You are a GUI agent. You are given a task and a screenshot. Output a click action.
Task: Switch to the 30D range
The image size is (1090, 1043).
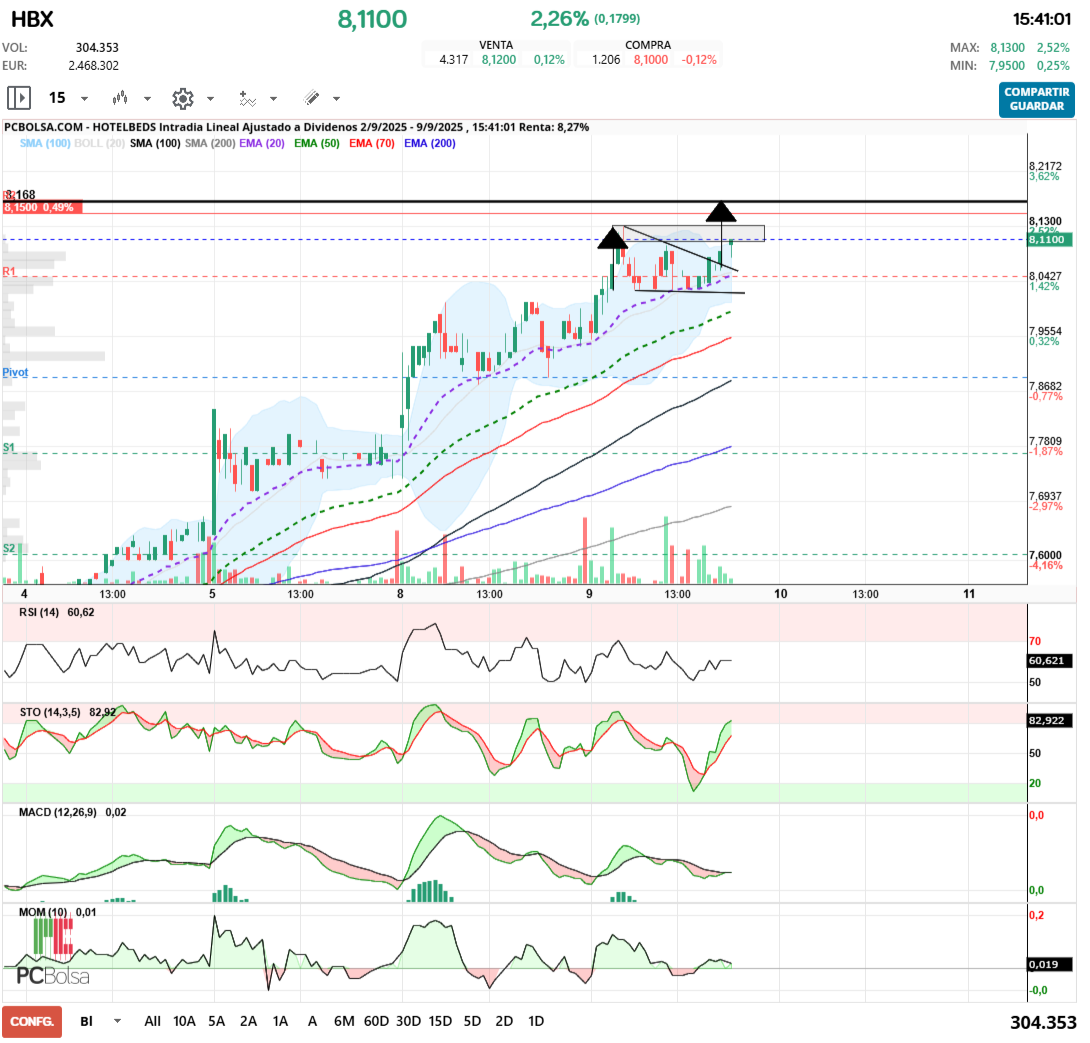[x=409, y=1021]
